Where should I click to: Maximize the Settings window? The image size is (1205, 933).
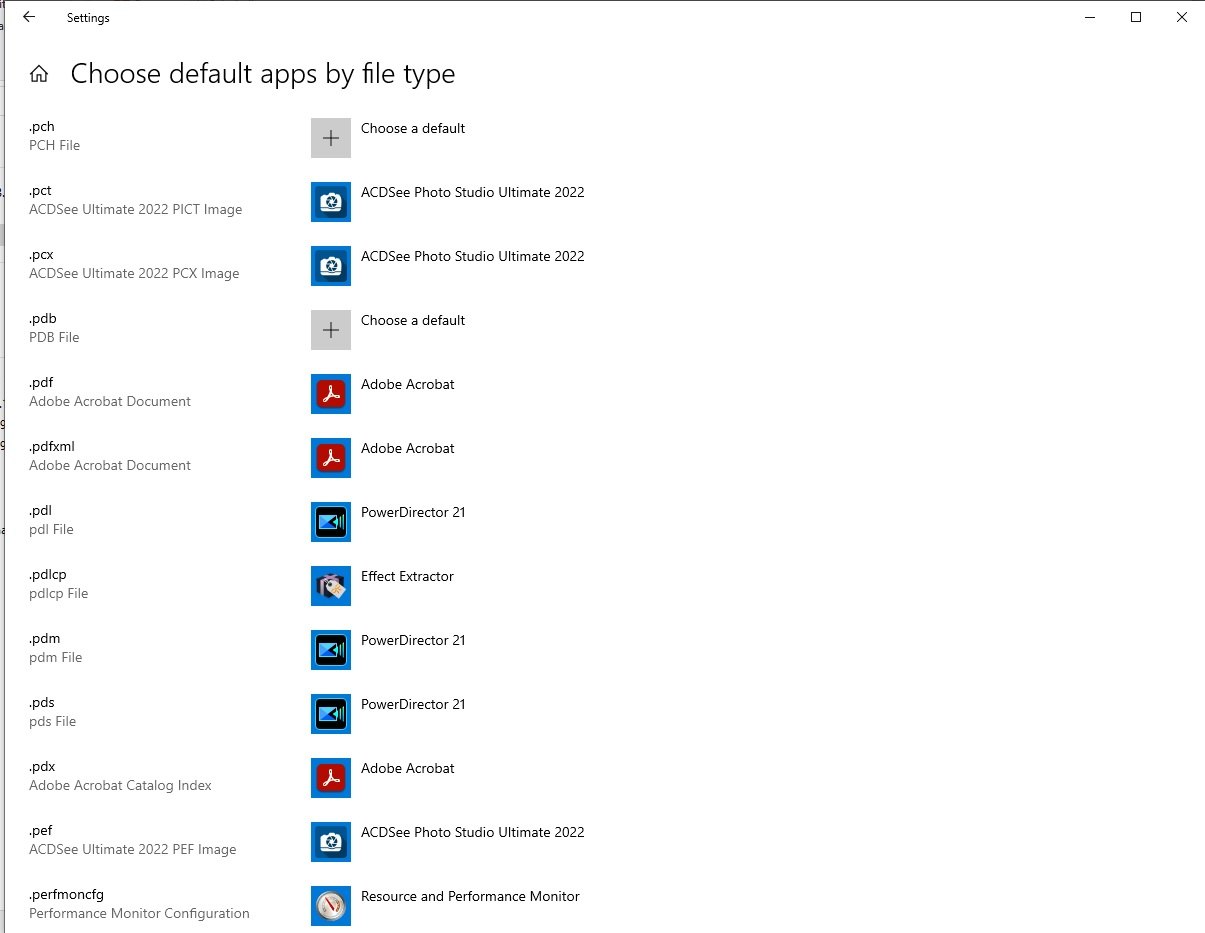tap(1136, 17)
